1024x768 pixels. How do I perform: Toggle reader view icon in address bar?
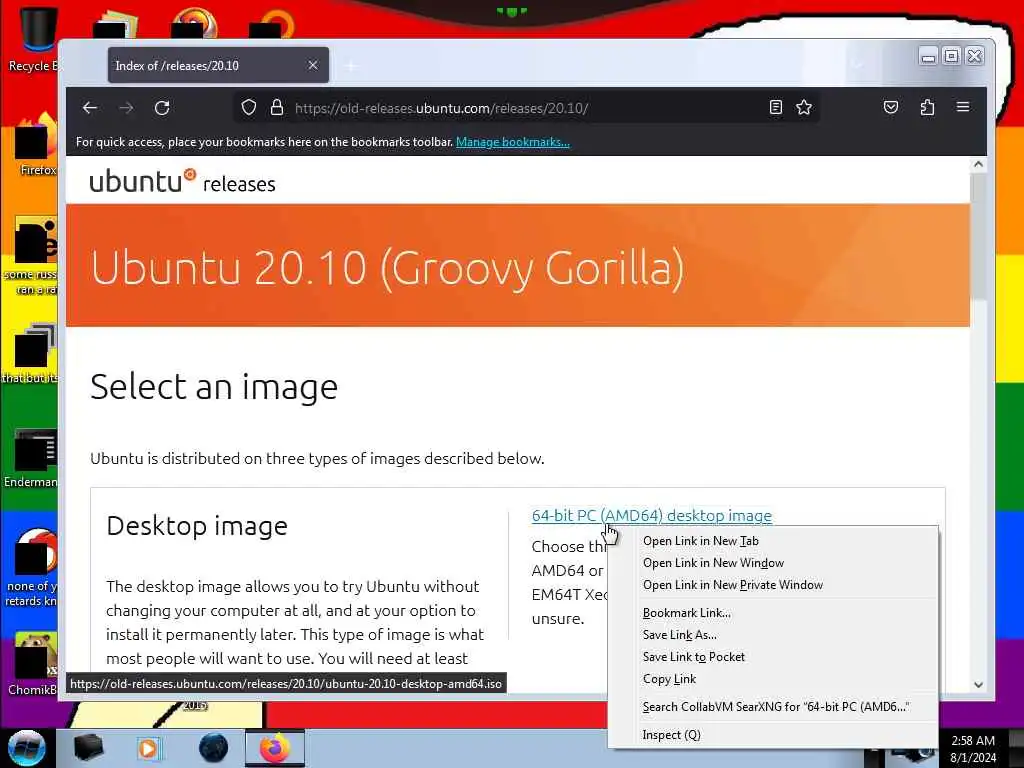pos(775,108)
